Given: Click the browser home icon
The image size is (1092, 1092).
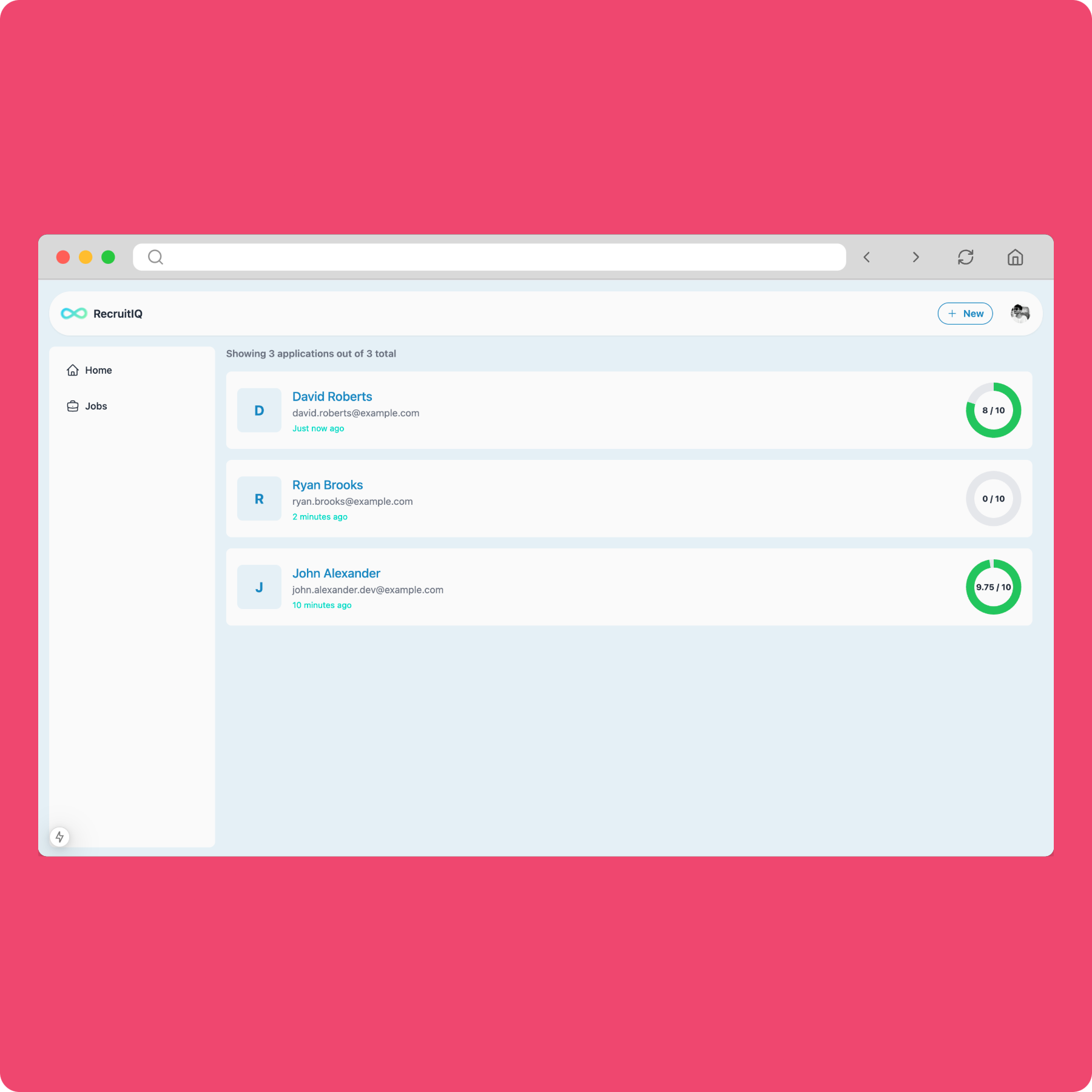Looking at the screenshot, I should [1016, 257].
